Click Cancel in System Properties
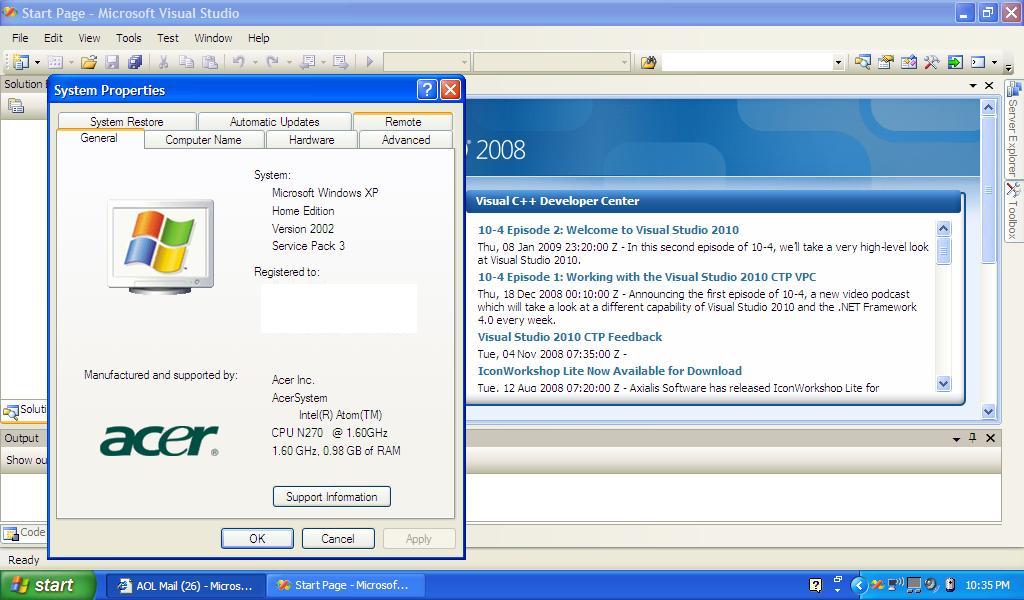The width and height of the screenshot is (1024, 600). tap(338, 539)
